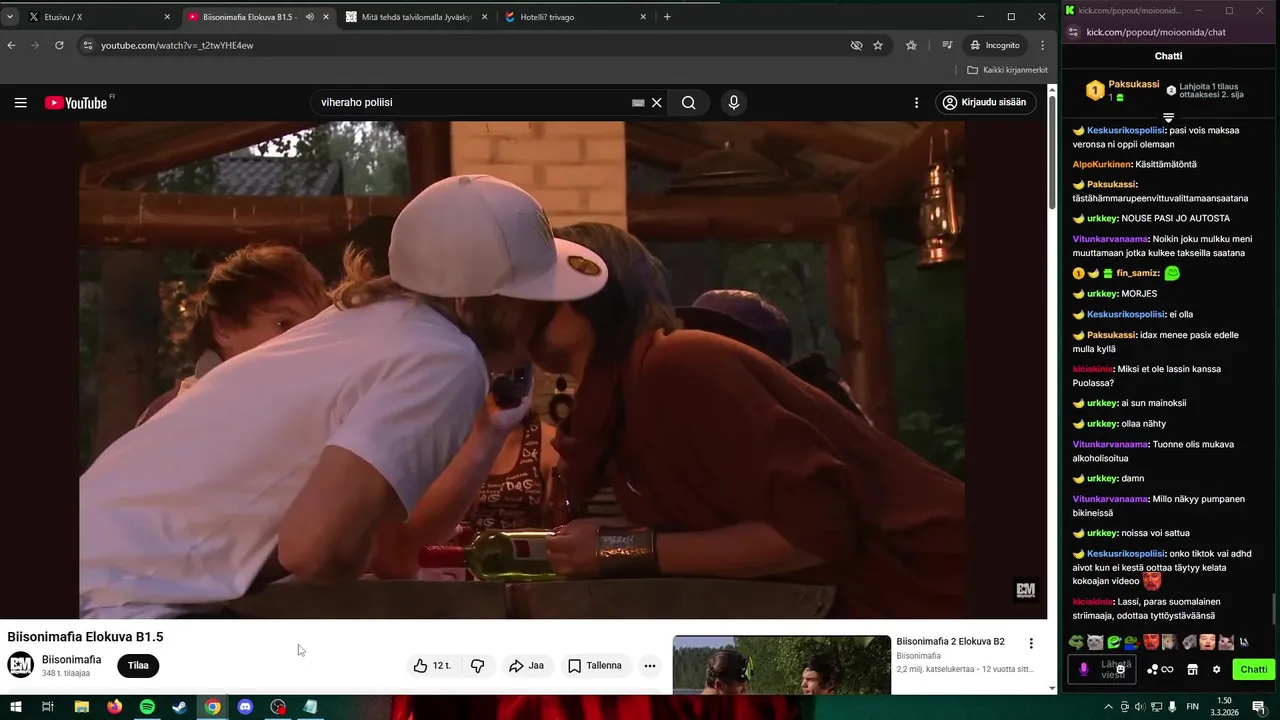The height and width of the screenshot is (720, 1280).
Task: Open Firefox from the taskbar
Action: (x=114, y=707)
